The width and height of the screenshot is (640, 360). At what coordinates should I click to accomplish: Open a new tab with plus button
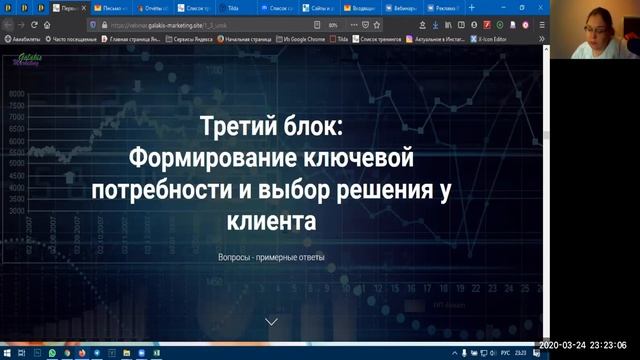471,8
